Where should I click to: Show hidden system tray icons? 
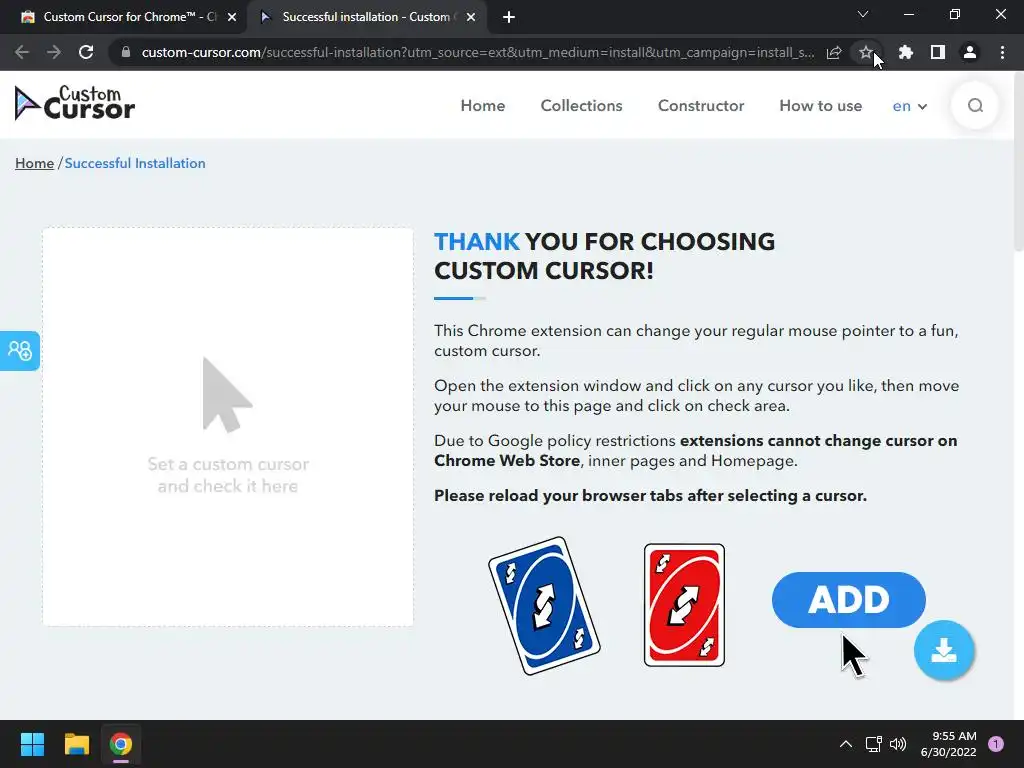click(845, 744)
